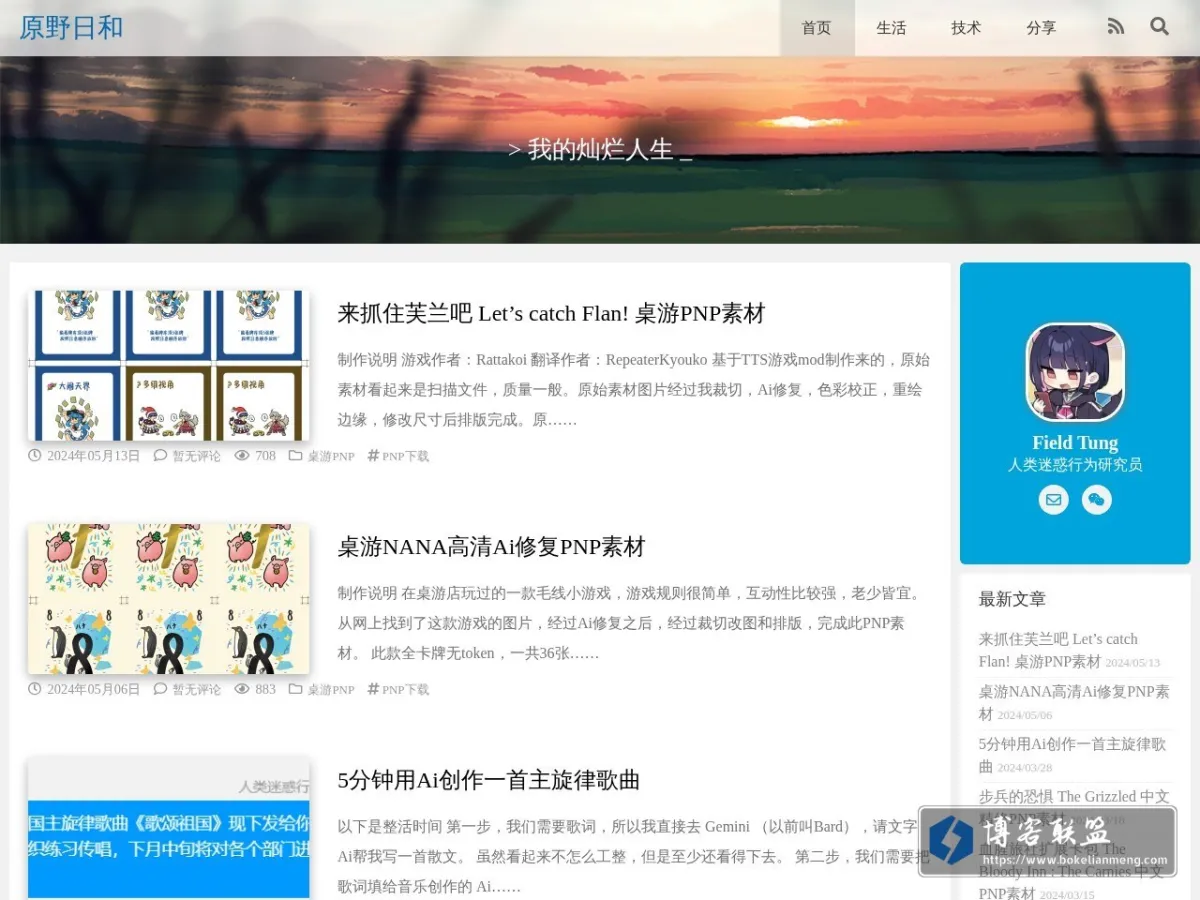1200x900 pixels.
Task: Open Flan card game post thumbnail
Action: point(169,365)
